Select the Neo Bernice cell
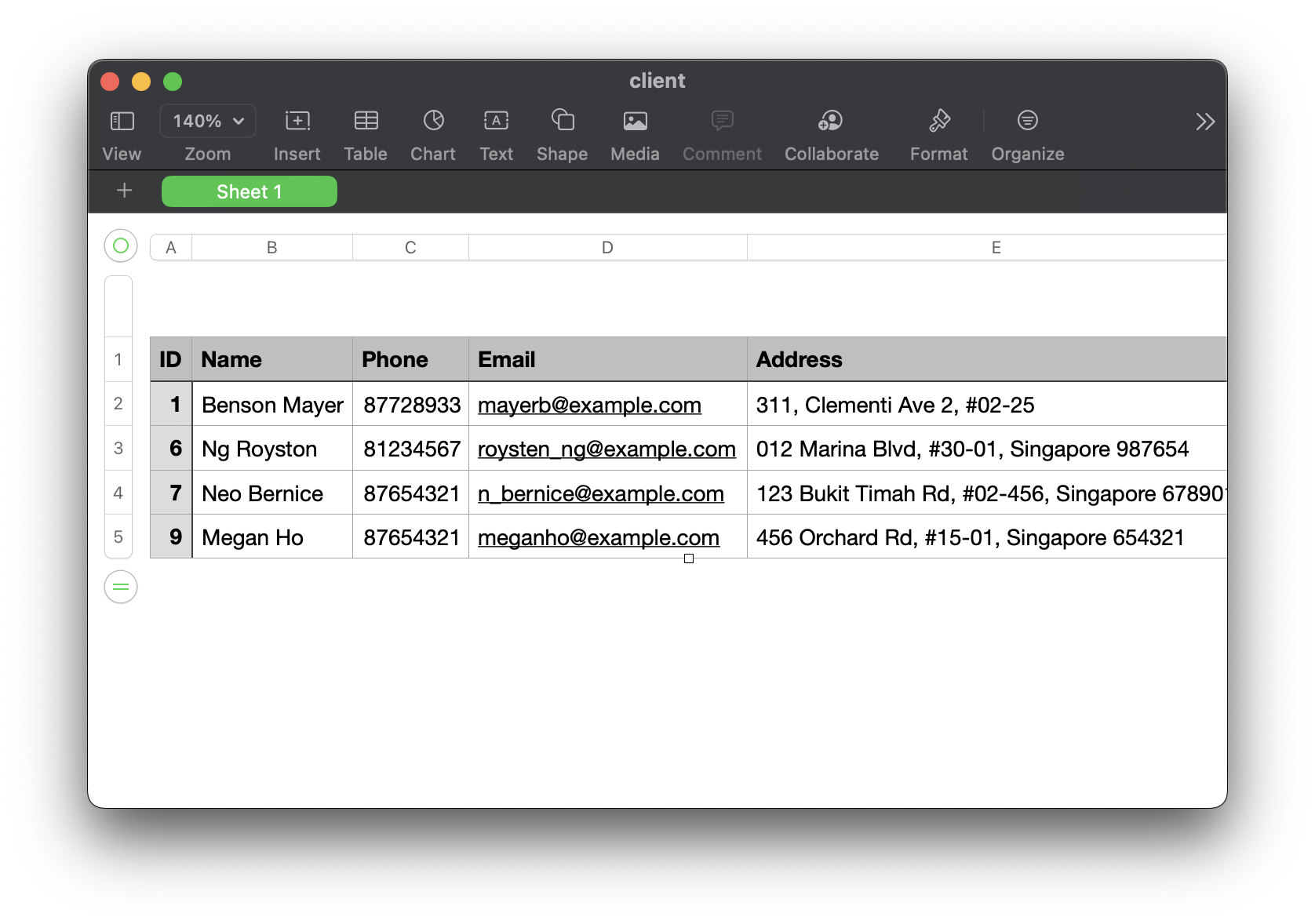The height and width of the screenshot is (924, 1315). click(x=272, y=493)
